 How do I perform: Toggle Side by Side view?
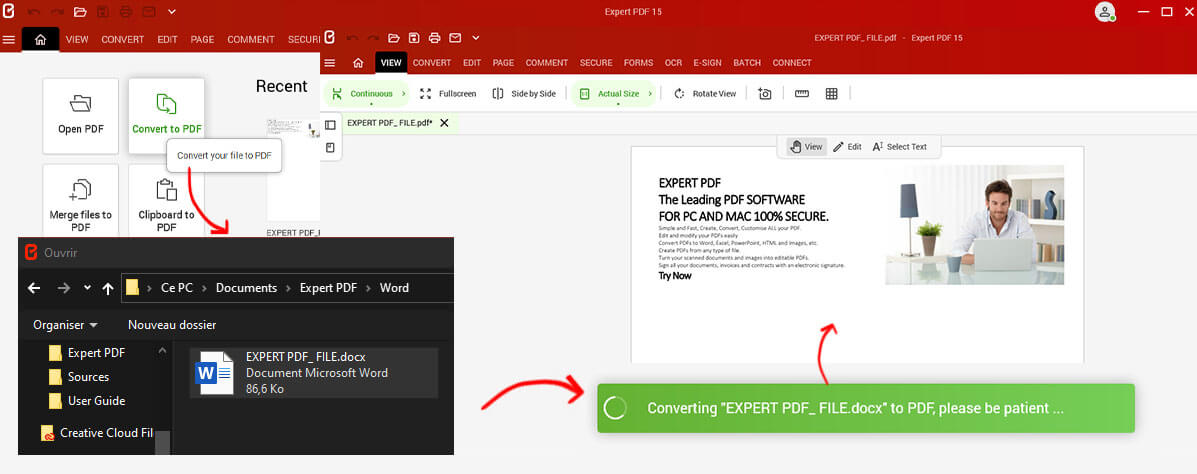pos(524,94)
